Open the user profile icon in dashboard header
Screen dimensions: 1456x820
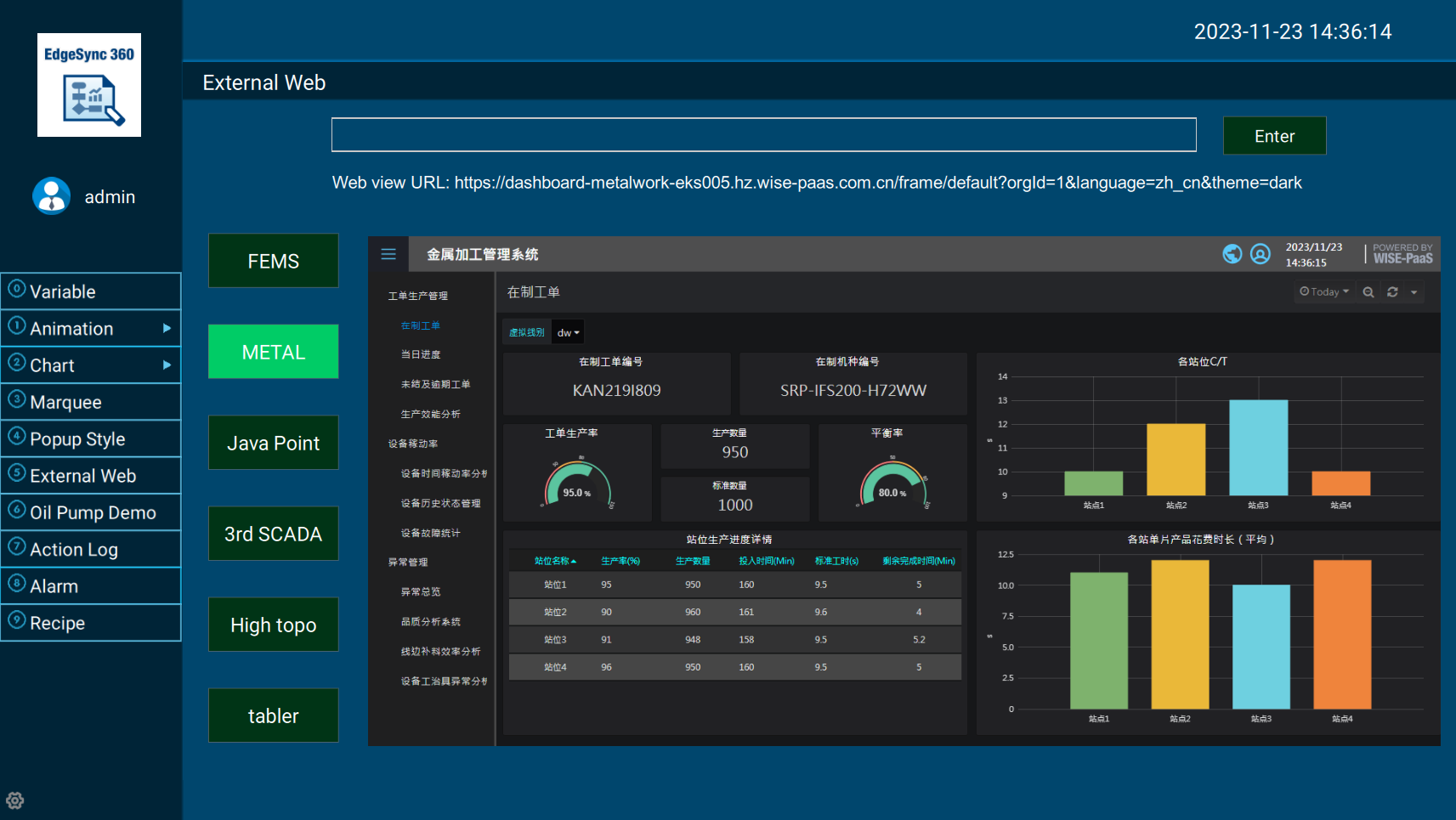pyautogui.click(x=1261, y=254)
